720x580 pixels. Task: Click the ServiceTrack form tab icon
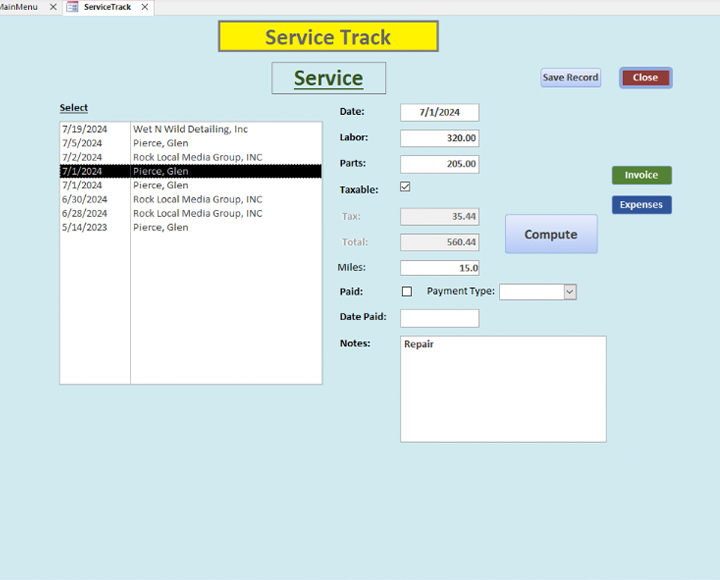pos(73,7)
